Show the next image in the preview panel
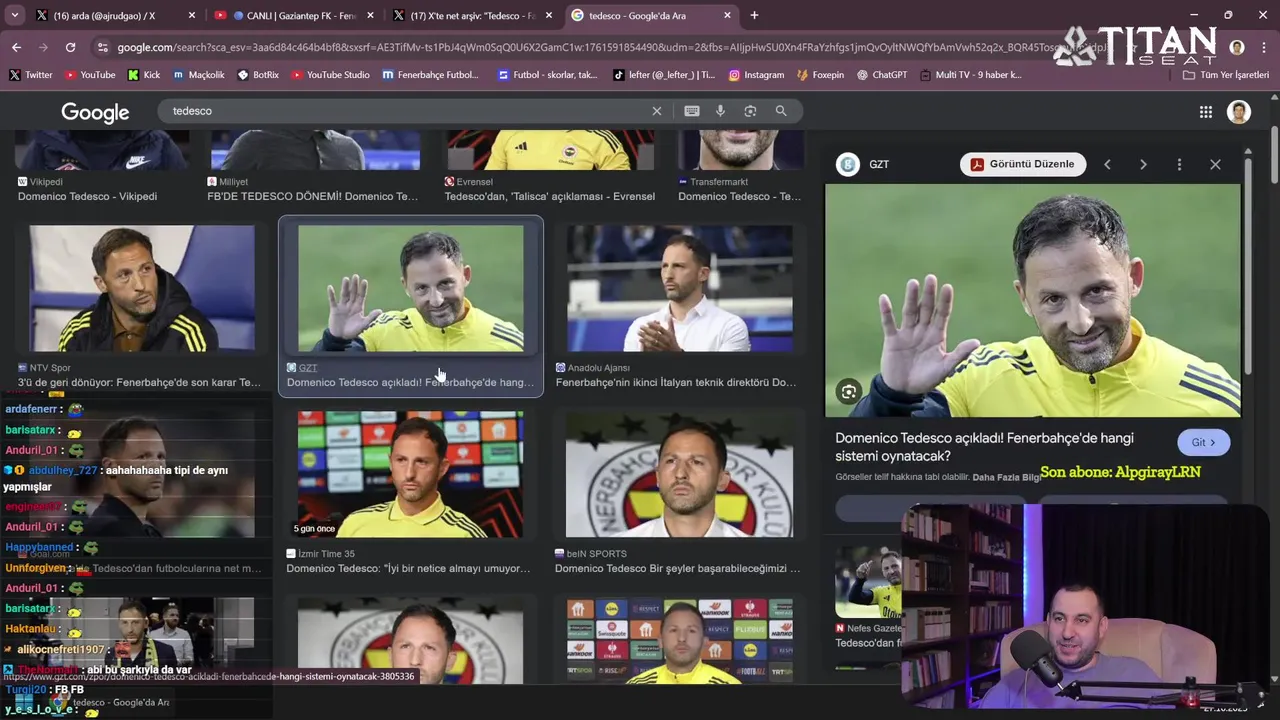This screenshot has width=1280, height=720. 1143,164
